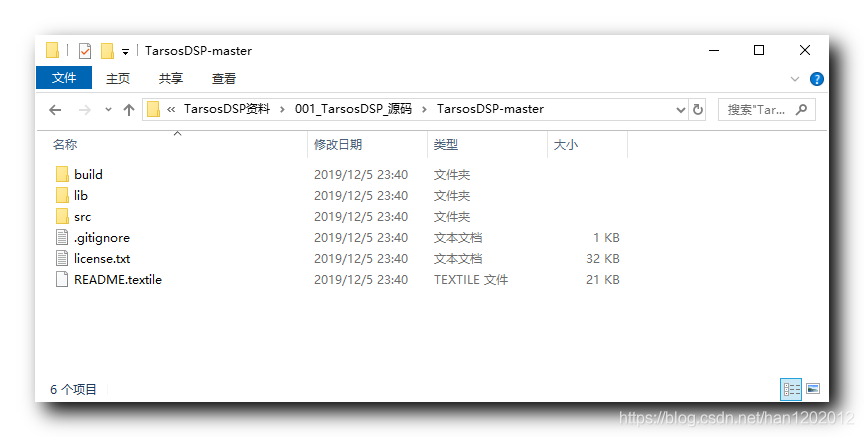Click the 32 KB size cell
The image size is (864, 437).
point(603,258)
